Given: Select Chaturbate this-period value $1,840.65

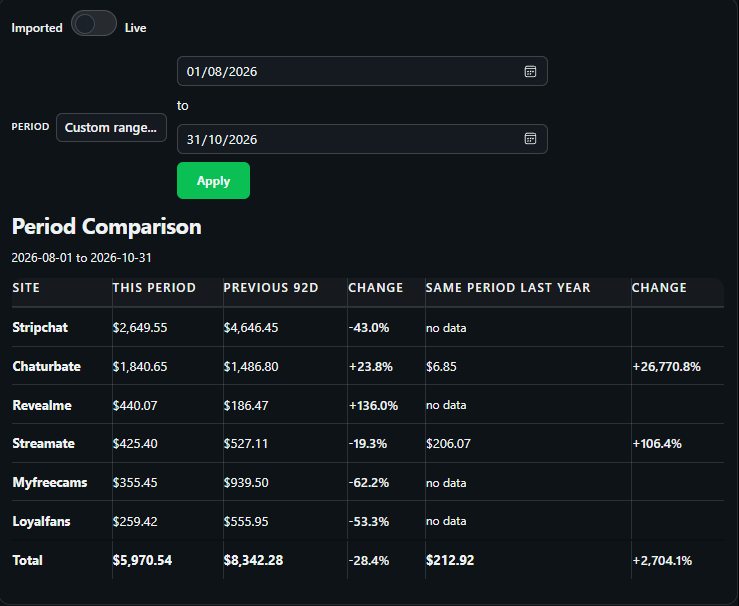Looking at the screenshot, I should coord(140,367).
